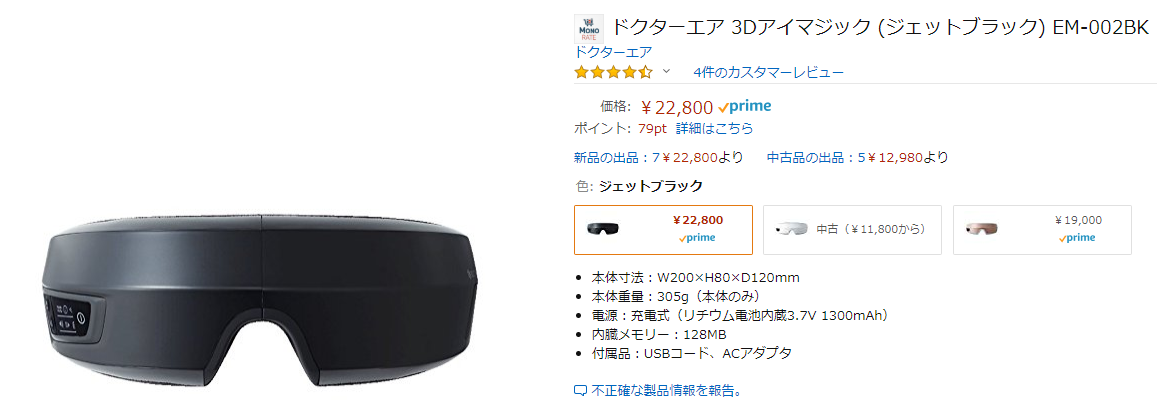Click the MonoRate icon beside product title
Viewport: 1157px width, 407px height.
click(589, 28)
